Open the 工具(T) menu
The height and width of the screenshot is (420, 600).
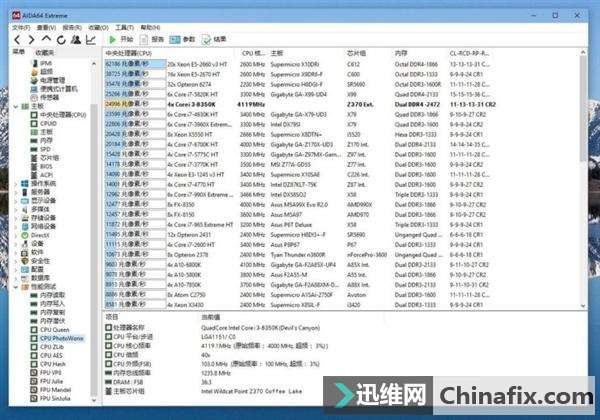(x=124, y=28)
